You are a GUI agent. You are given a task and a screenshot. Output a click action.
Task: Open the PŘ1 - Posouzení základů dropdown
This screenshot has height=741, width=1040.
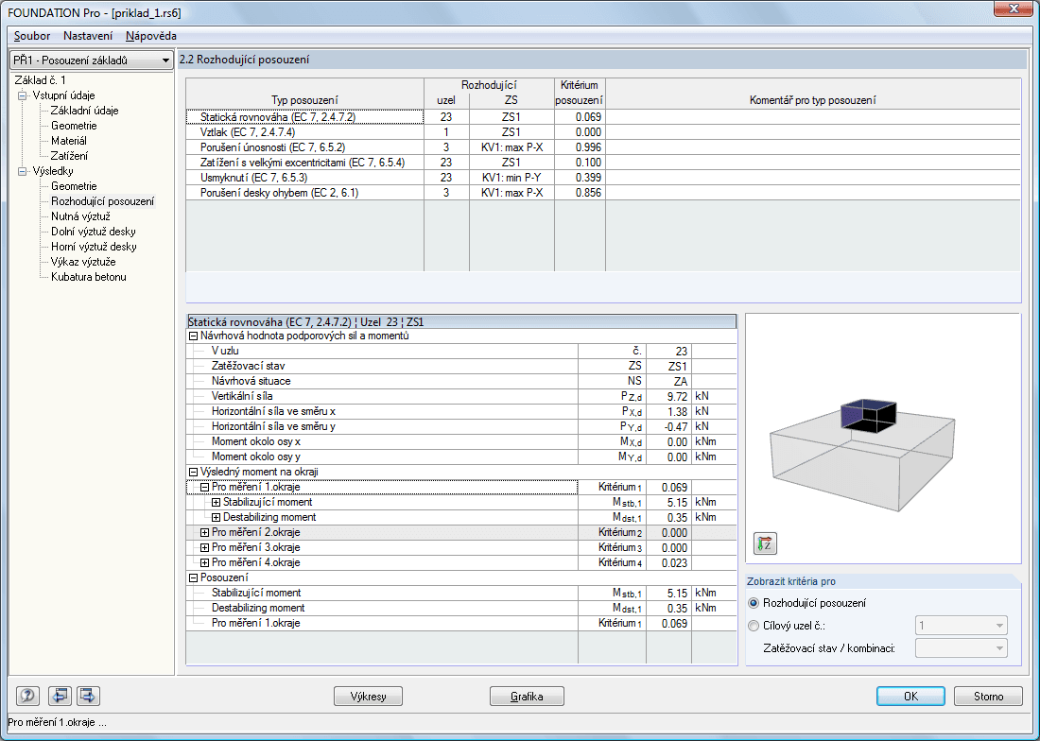92,60
